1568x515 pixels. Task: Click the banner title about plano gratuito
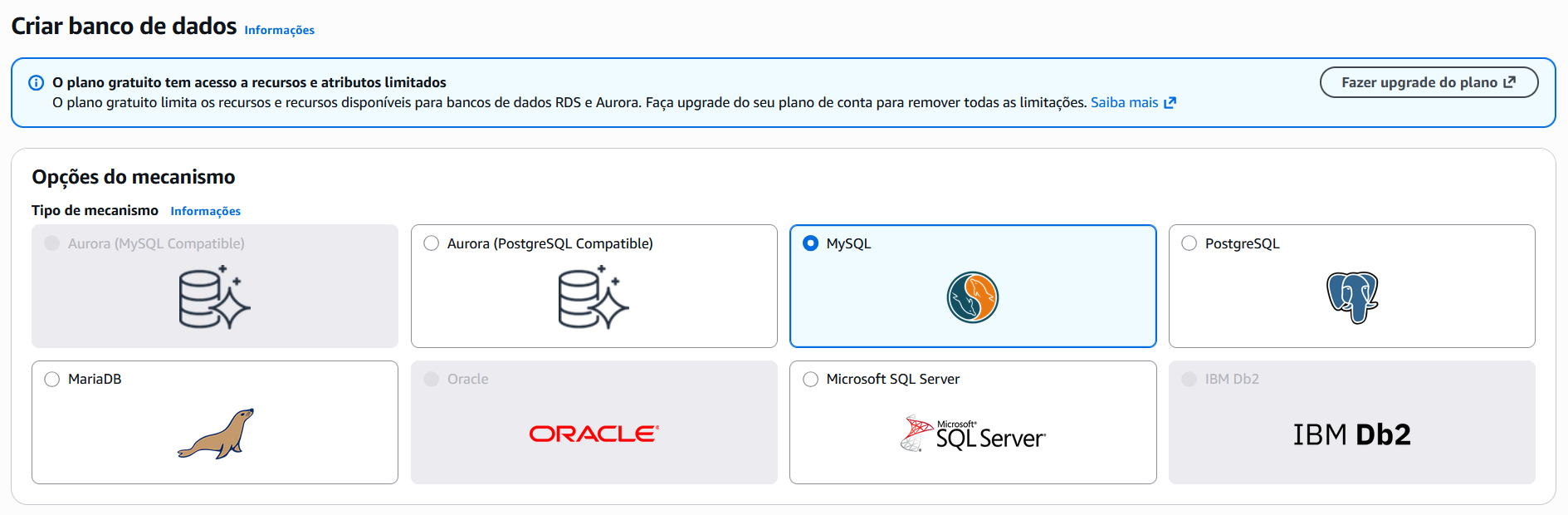249,83
